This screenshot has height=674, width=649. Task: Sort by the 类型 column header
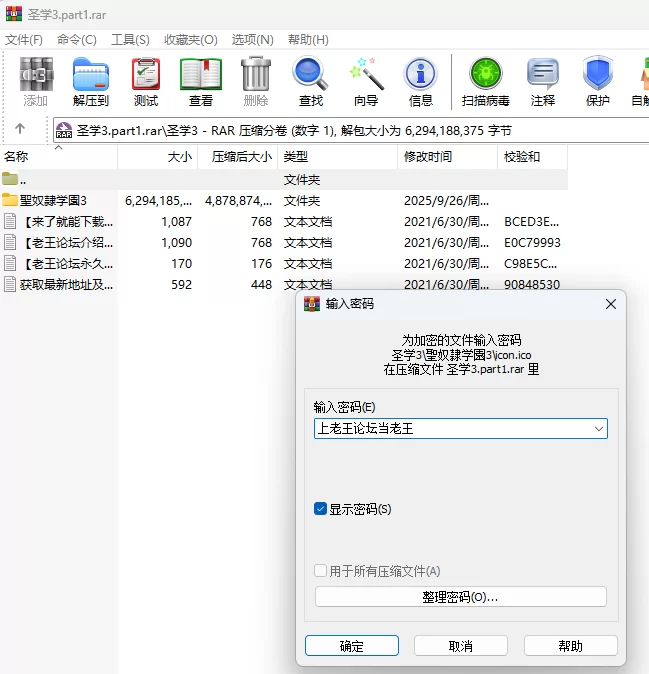tap(338, 156)
